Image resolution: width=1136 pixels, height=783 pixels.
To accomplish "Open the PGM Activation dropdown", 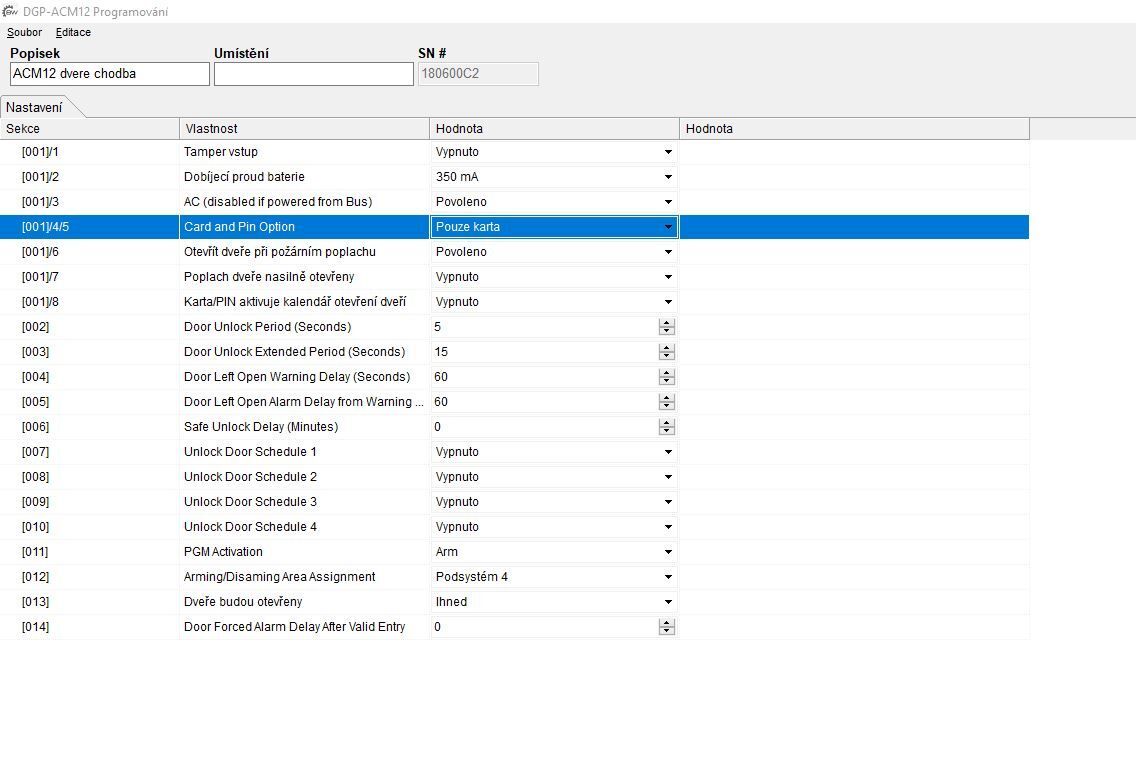I will click(668, 552).
